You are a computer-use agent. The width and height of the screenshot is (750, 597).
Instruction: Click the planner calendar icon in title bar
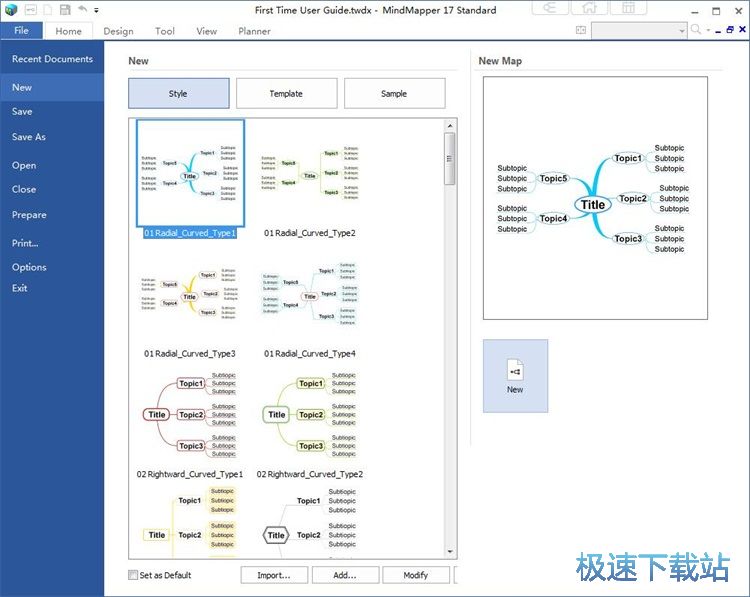[x=629, y=8]
